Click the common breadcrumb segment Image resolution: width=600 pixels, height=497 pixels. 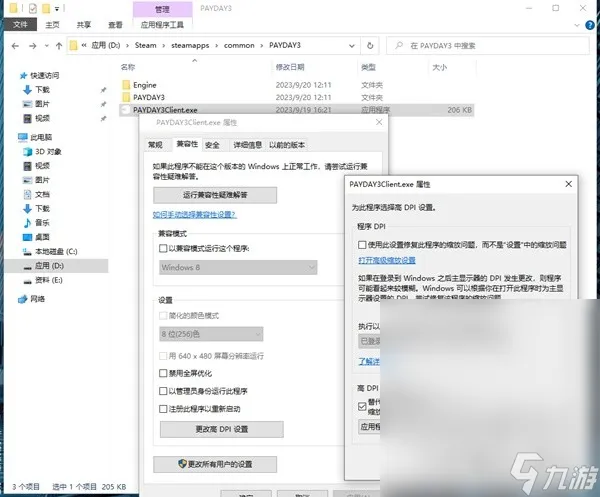[x=239, y=46]
